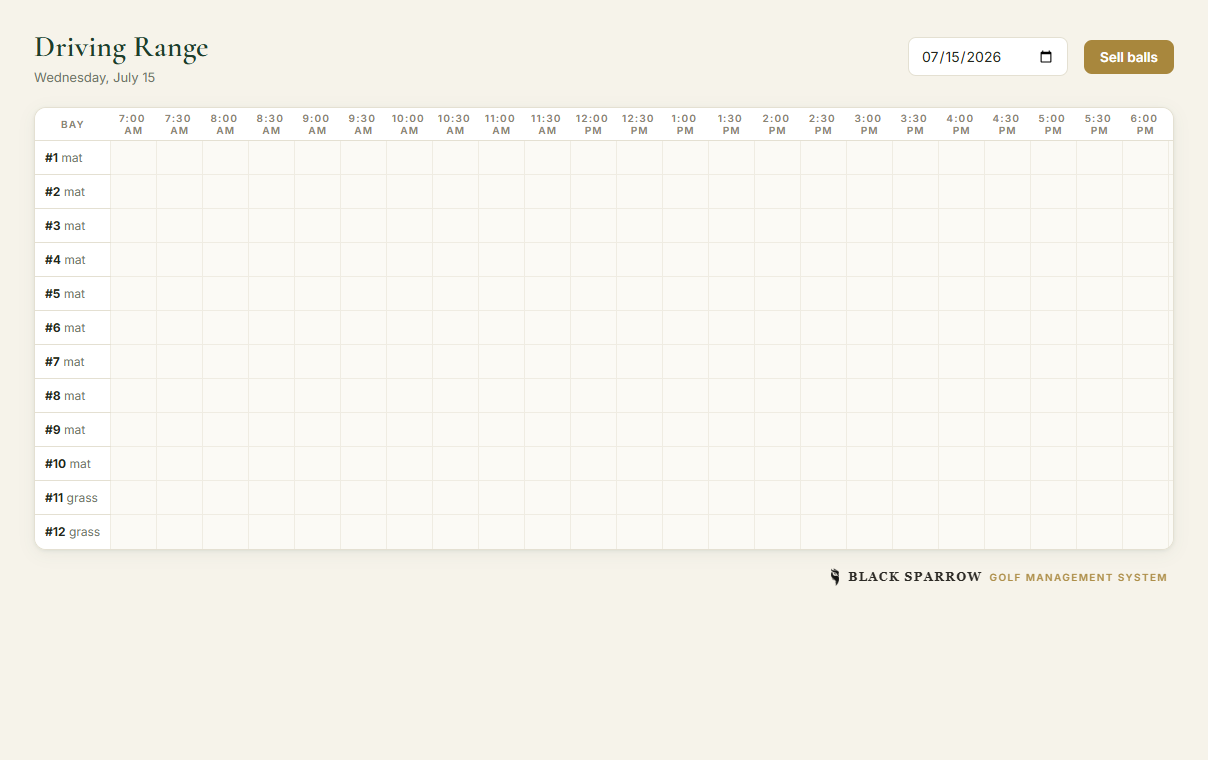Click the 1:30 PM column header
The width and height of the screenshot is (1208, 760).
(732, 124)
